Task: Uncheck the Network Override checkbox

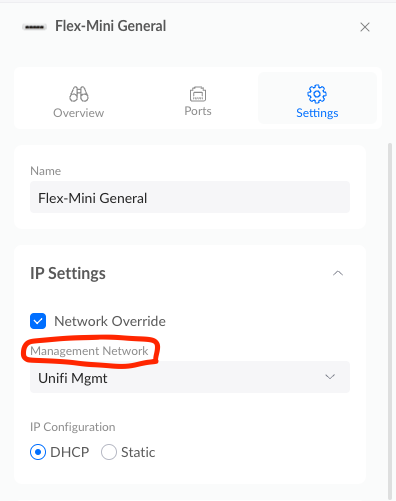Action: click(x=38, y=321)
